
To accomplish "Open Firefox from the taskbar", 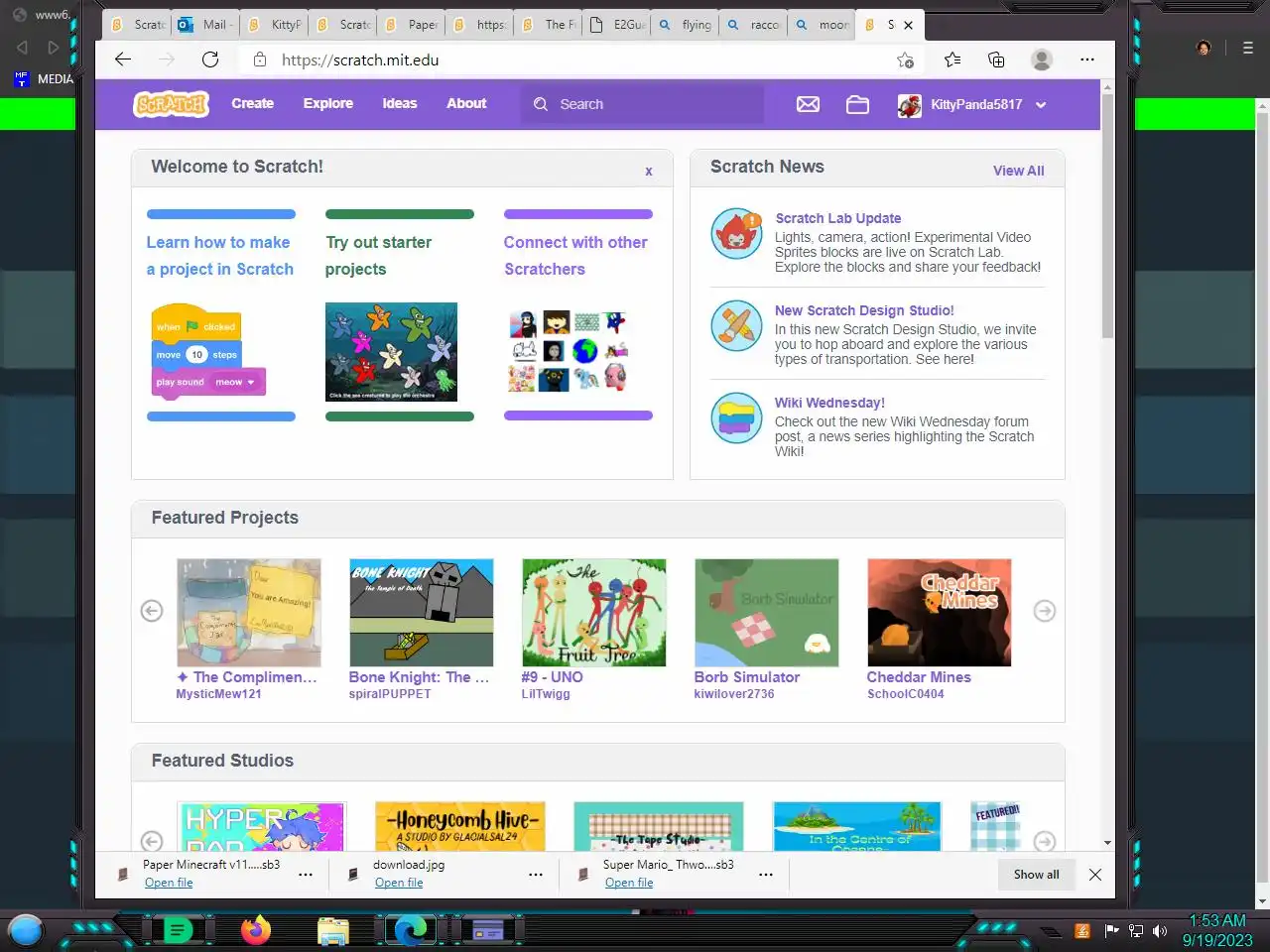I will pos(256,930).
